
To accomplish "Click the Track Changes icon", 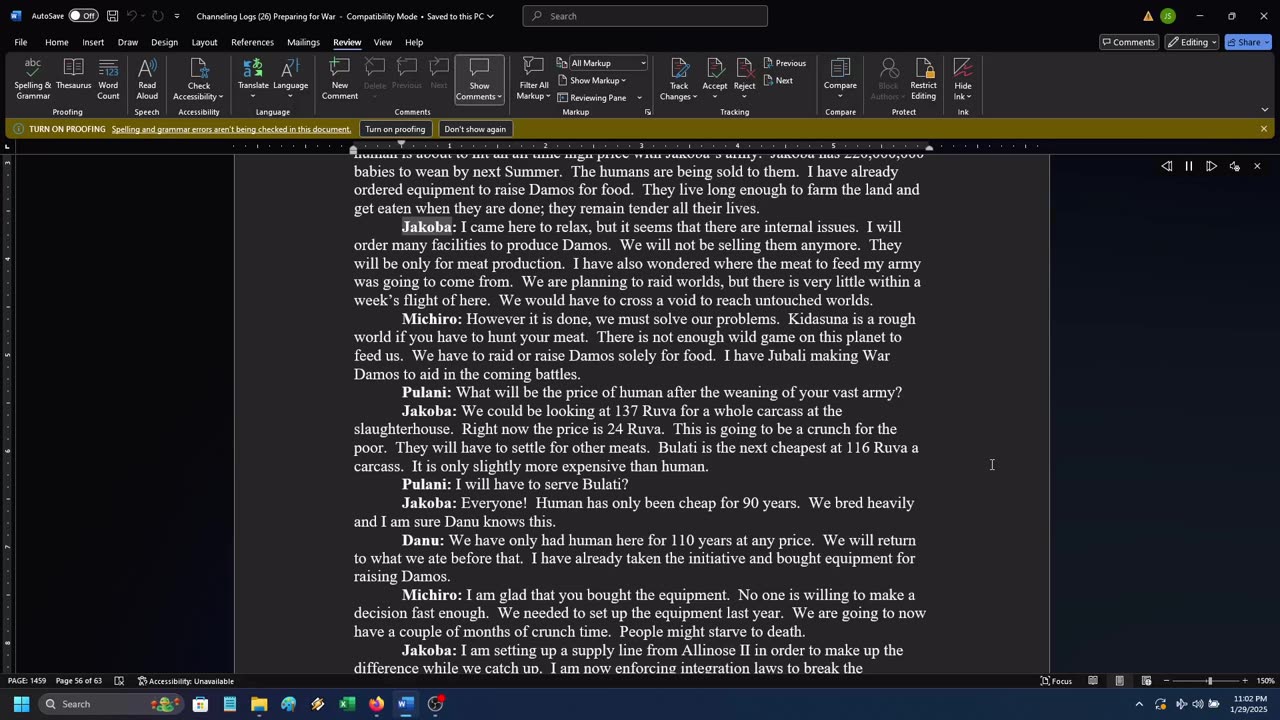I will click(x=679, y=68).
